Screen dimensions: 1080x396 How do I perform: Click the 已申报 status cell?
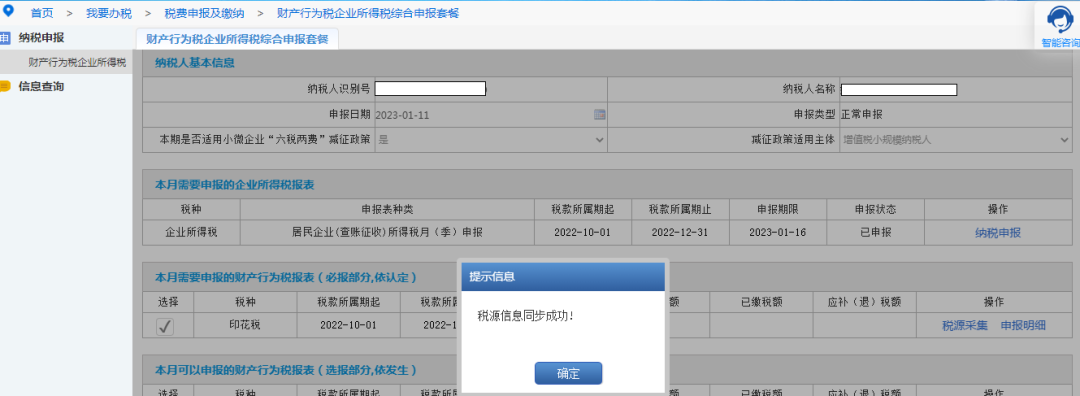pyautogui.click(x=875, y=232)
